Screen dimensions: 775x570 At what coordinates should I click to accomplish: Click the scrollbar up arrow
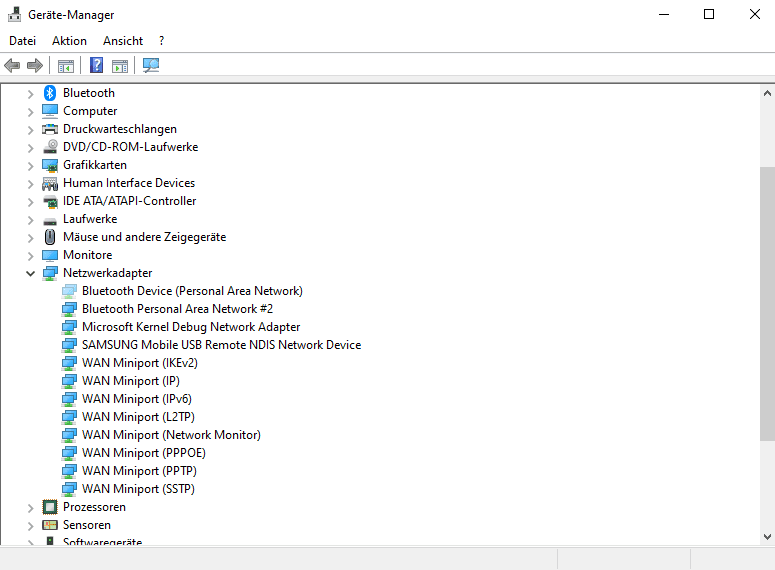point(767,93)
